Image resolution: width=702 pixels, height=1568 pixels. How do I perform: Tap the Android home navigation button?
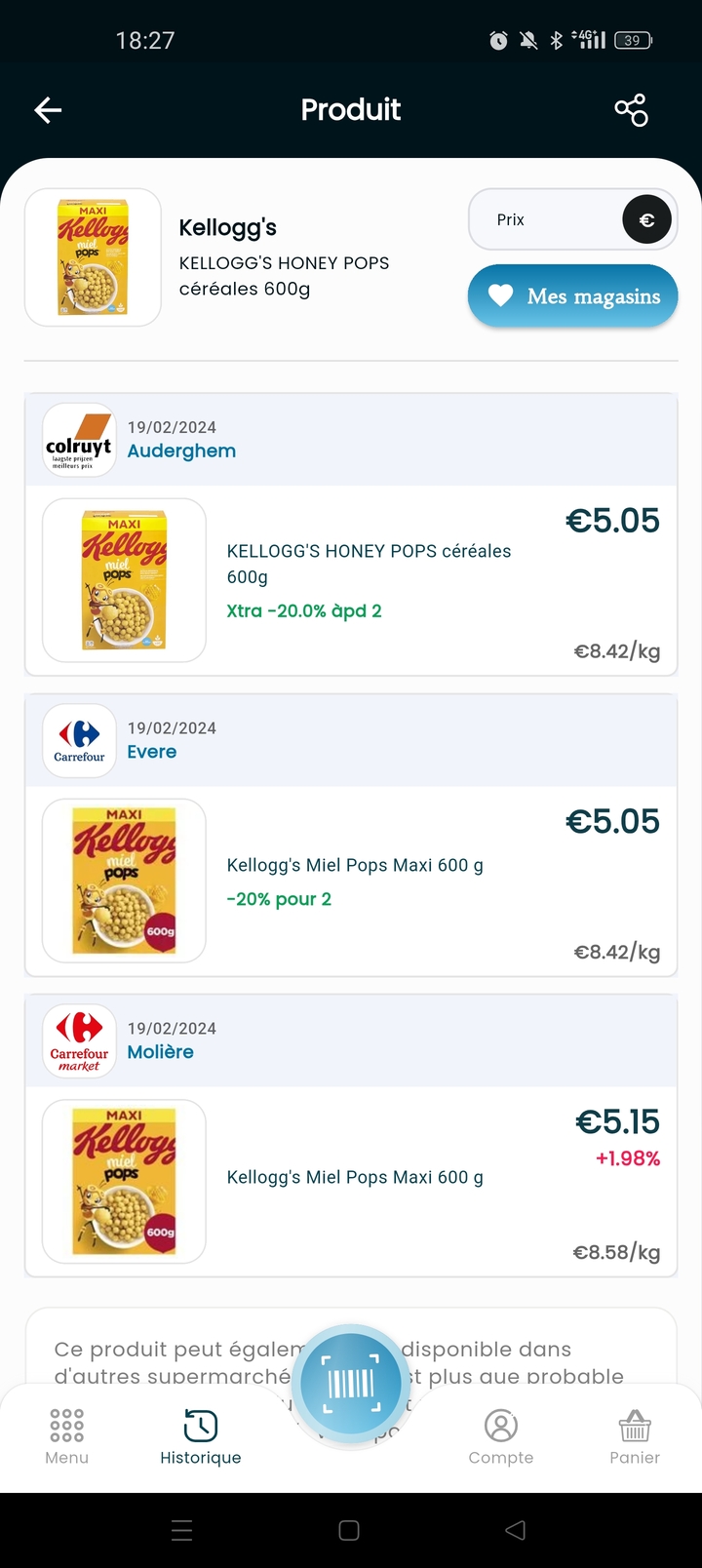(349, 1530)
